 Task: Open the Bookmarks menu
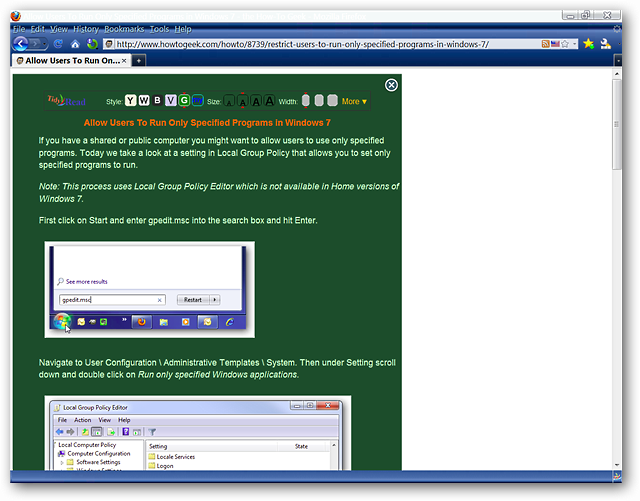tap(124, 29)
